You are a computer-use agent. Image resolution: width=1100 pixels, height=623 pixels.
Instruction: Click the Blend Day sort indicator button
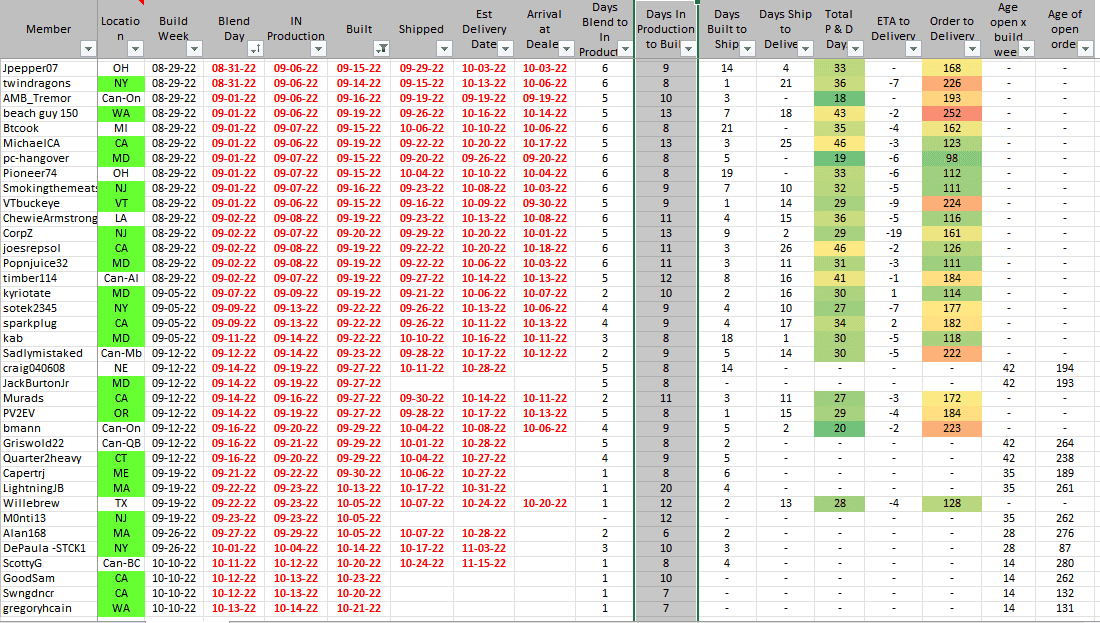[255, 49]
